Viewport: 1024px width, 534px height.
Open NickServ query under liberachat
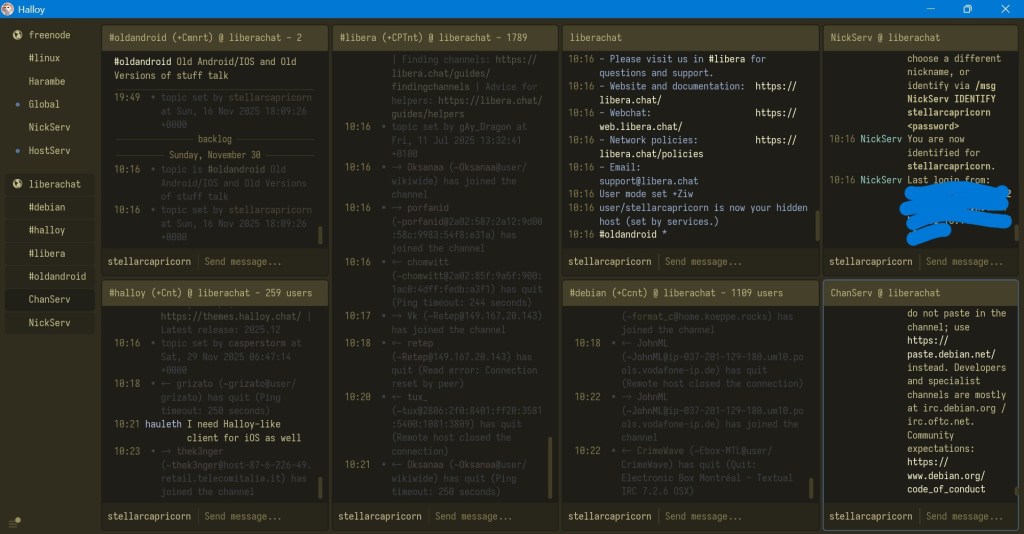point(50,322)
